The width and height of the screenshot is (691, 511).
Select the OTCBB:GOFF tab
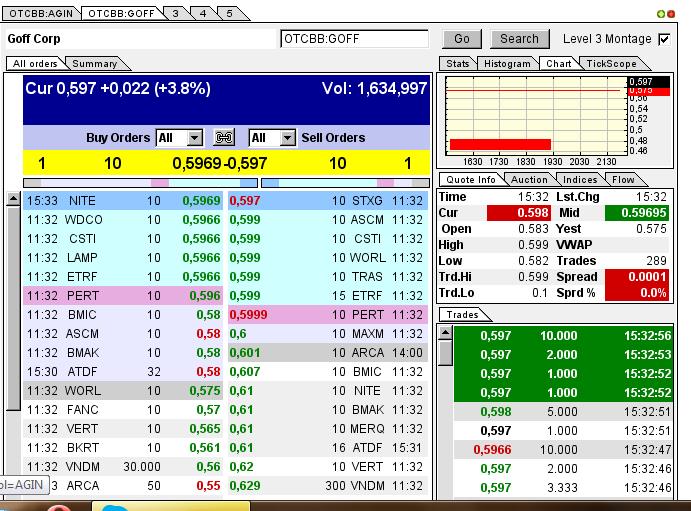pyautogui.click(x=121, y=14)
